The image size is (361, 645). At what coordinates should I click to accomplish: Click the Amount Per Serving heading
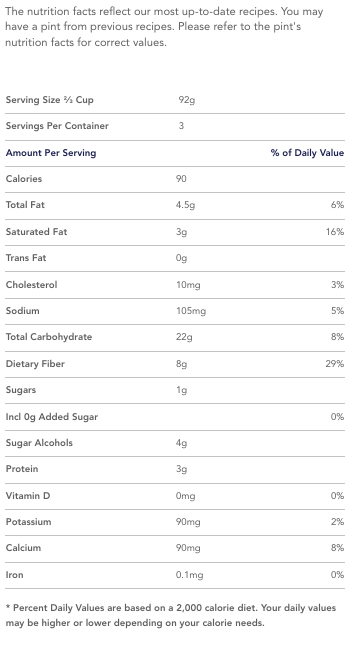pos(51,153)
